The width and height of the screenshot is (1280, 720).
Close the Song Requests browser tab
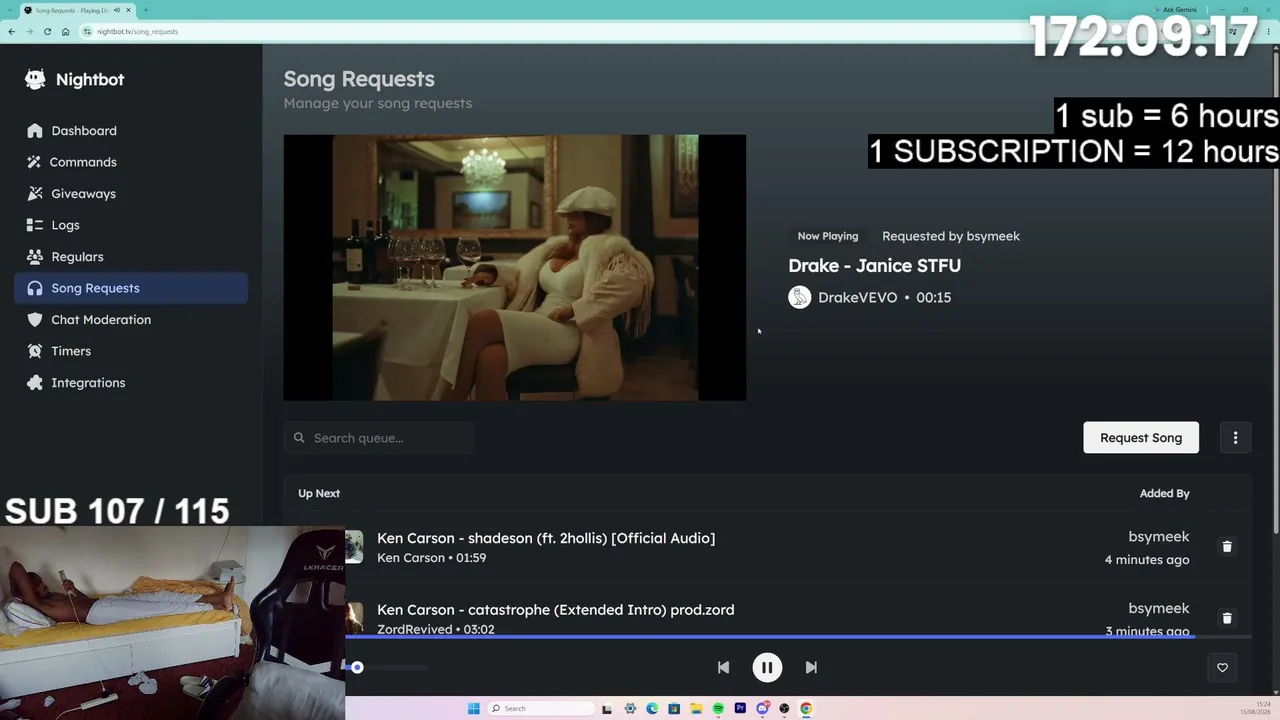(128, 10)
